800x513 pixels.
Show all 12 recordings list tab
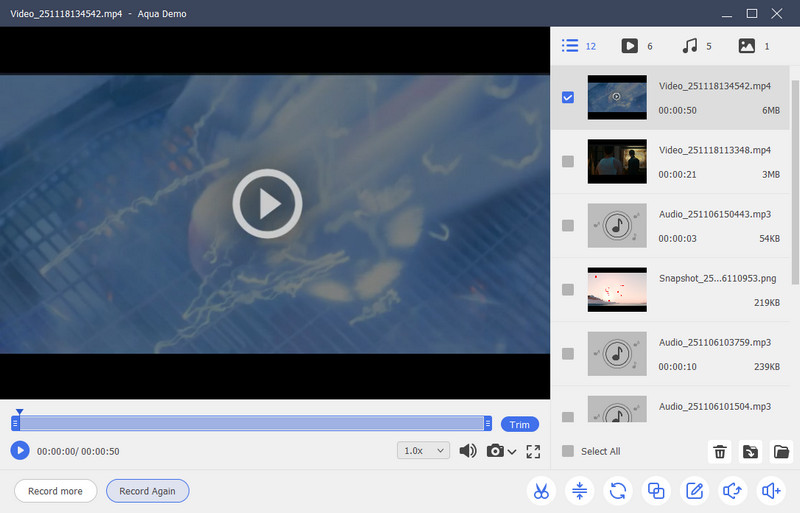pyautogui.click(x=579, y=46)
